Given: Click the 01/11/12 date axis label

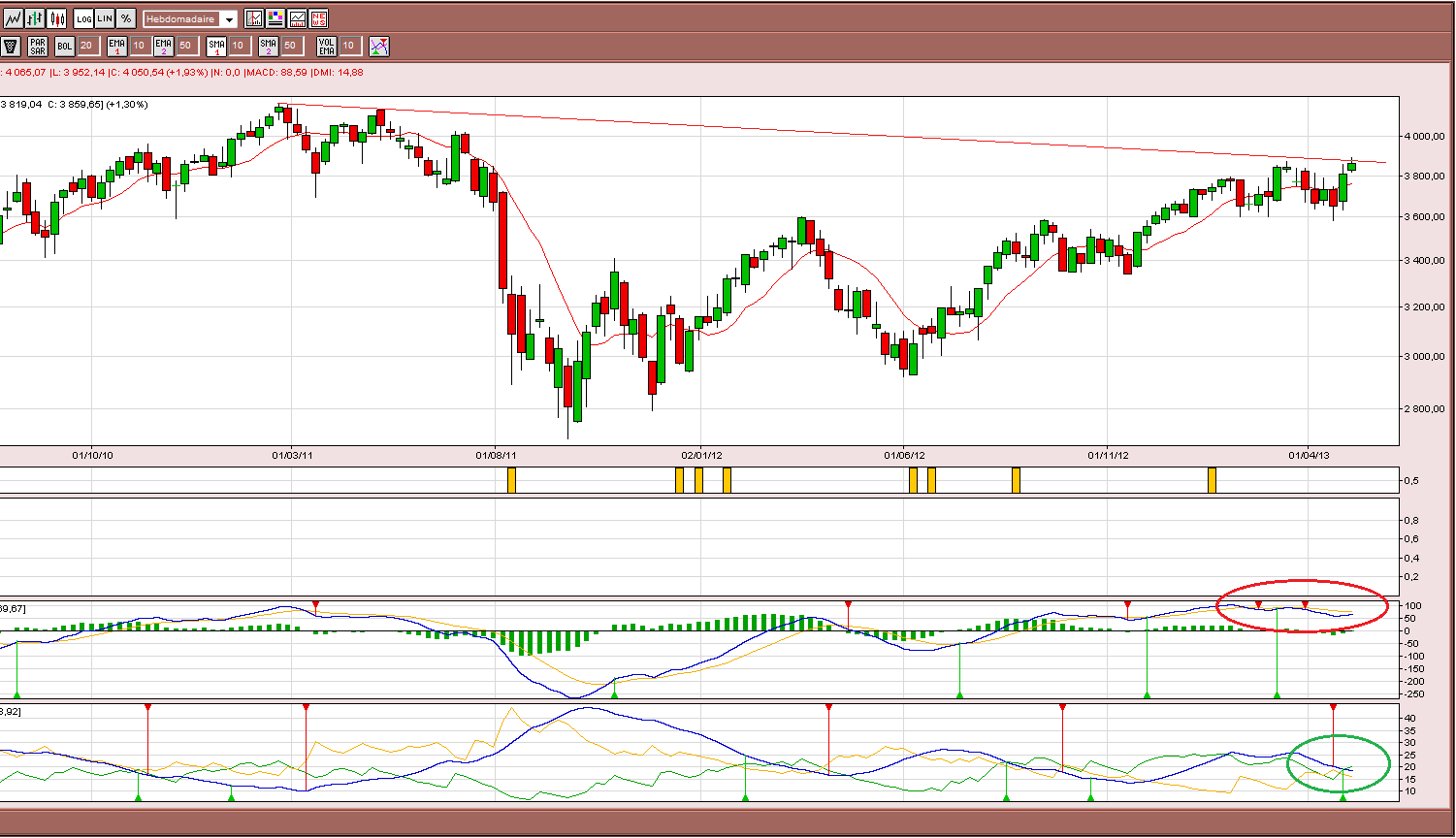Looking at the screenshot, I should (x=1108, y=455).
